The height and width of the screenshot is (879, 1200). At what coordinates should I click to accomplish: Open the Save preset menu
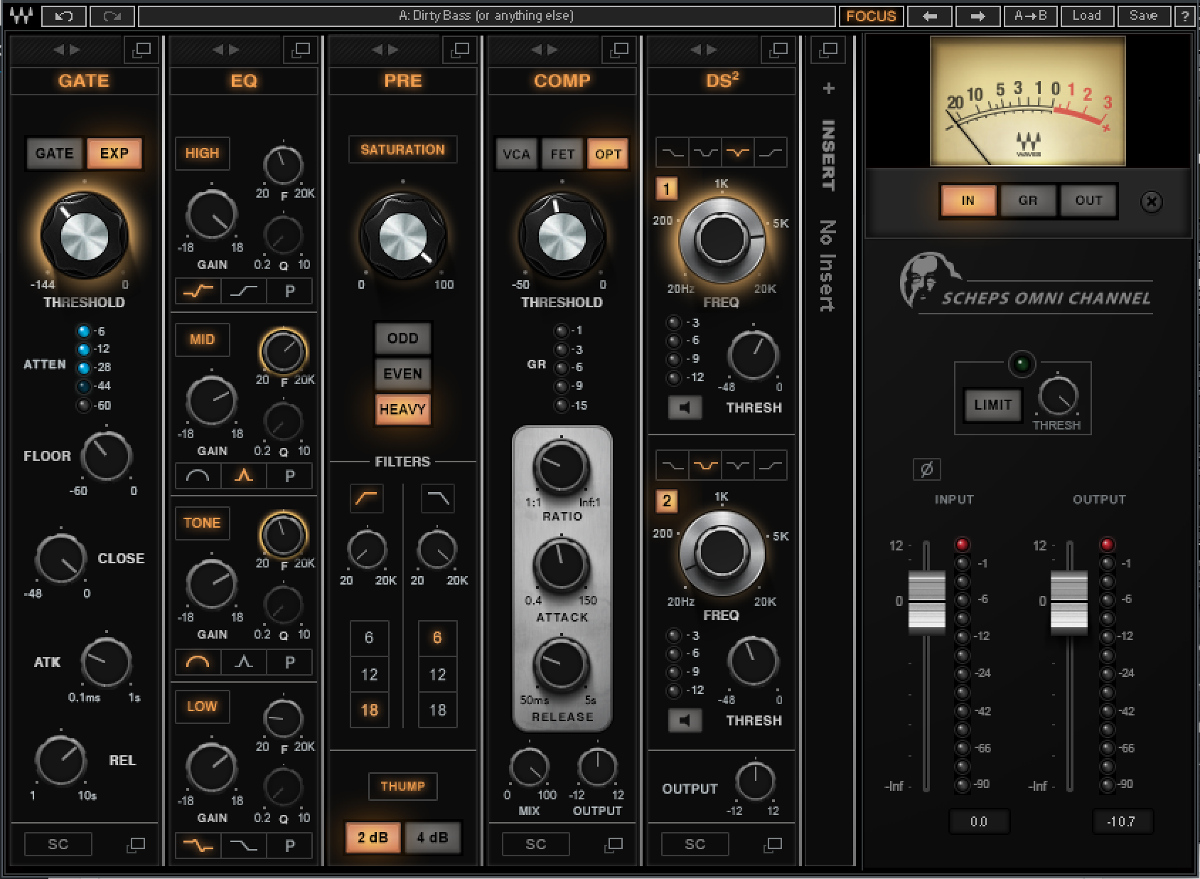(x=1143, y=16)
